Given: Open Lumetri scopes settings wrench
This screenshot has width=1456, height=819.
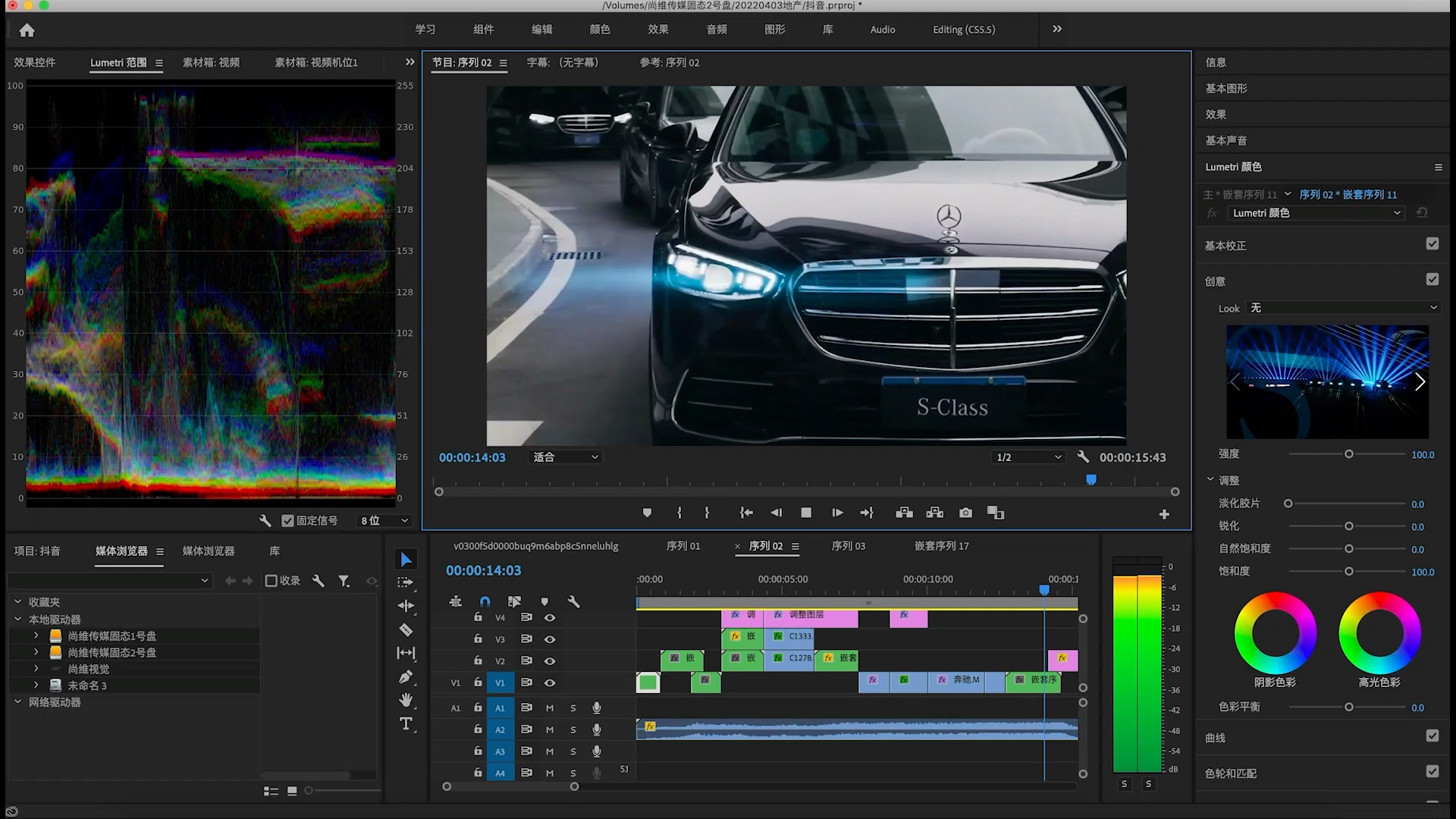Looking at the screenshot, I should tap(265, 520).
